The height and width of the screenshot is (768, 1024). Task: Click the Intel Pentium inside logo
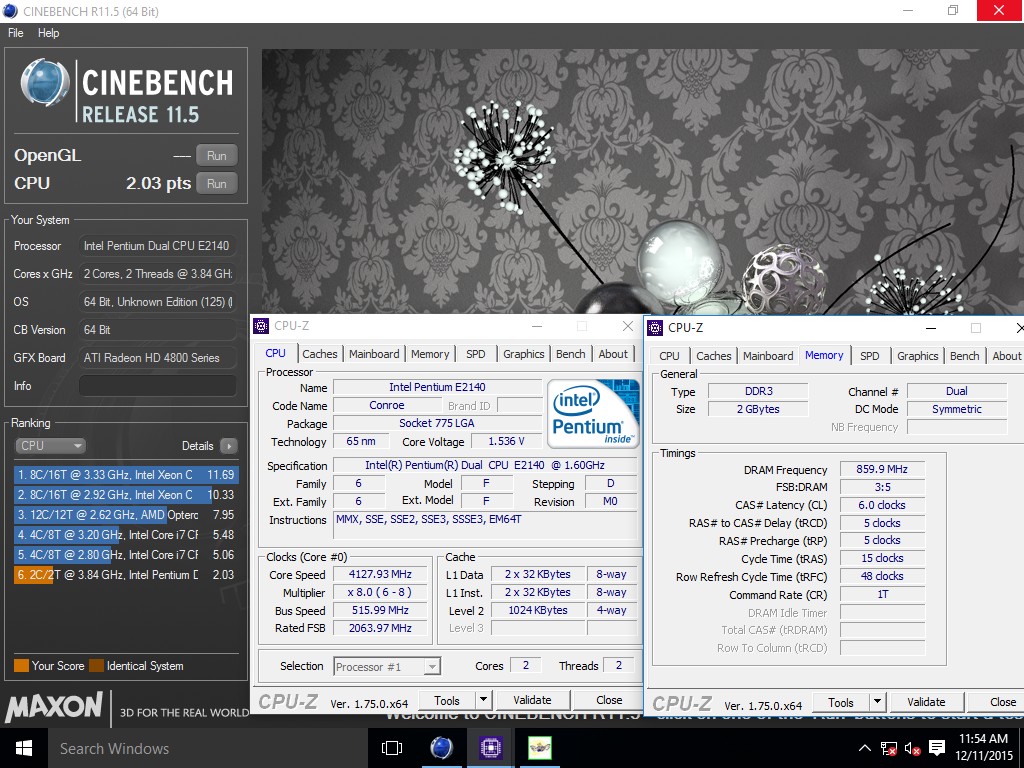coord(593,413)
